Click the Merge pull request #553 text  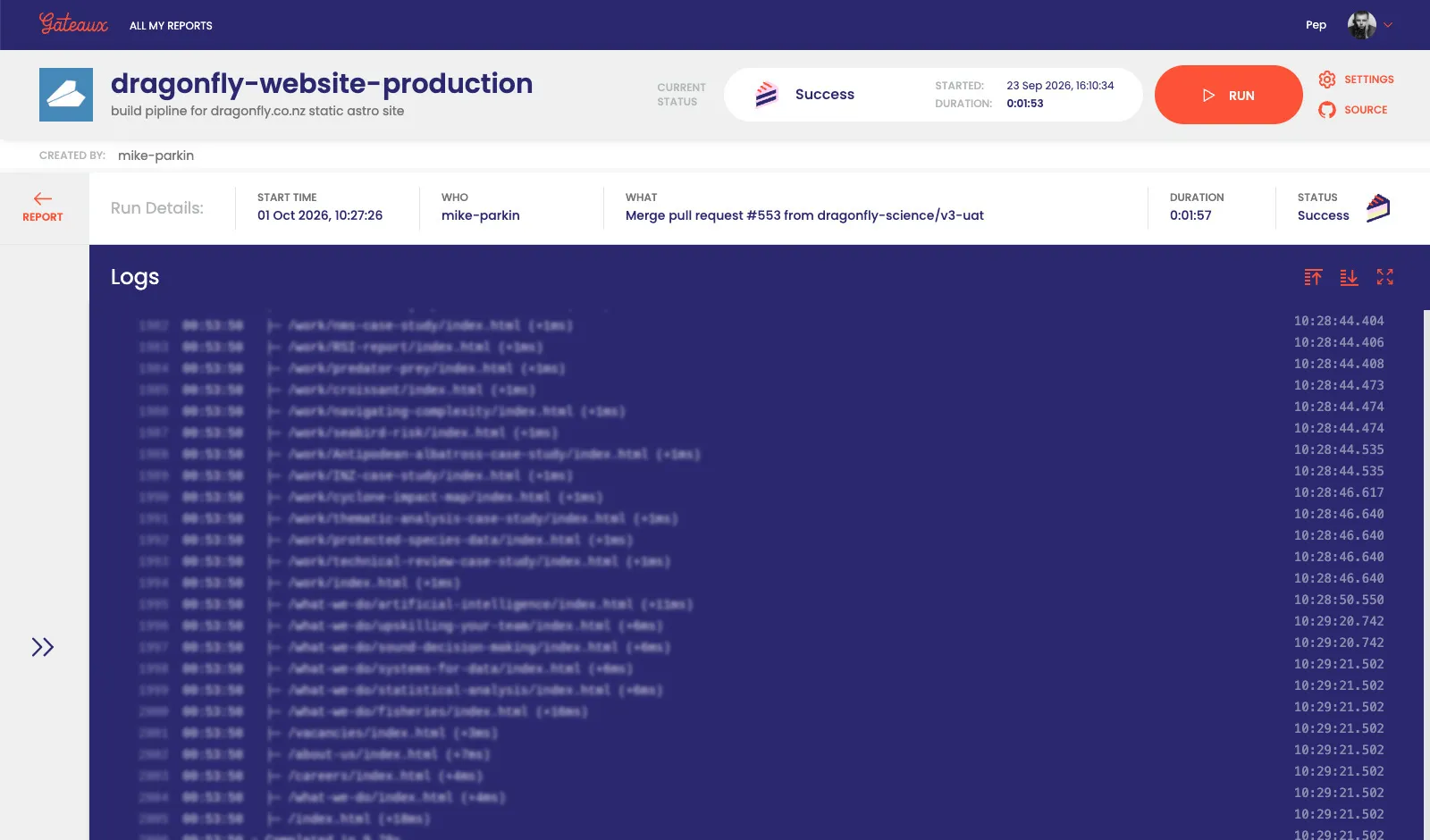click(804, 215)
